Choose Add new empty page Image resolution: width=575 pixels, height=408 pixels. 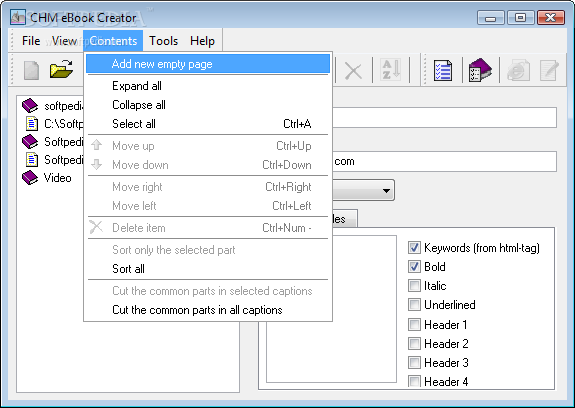(208, 64)
